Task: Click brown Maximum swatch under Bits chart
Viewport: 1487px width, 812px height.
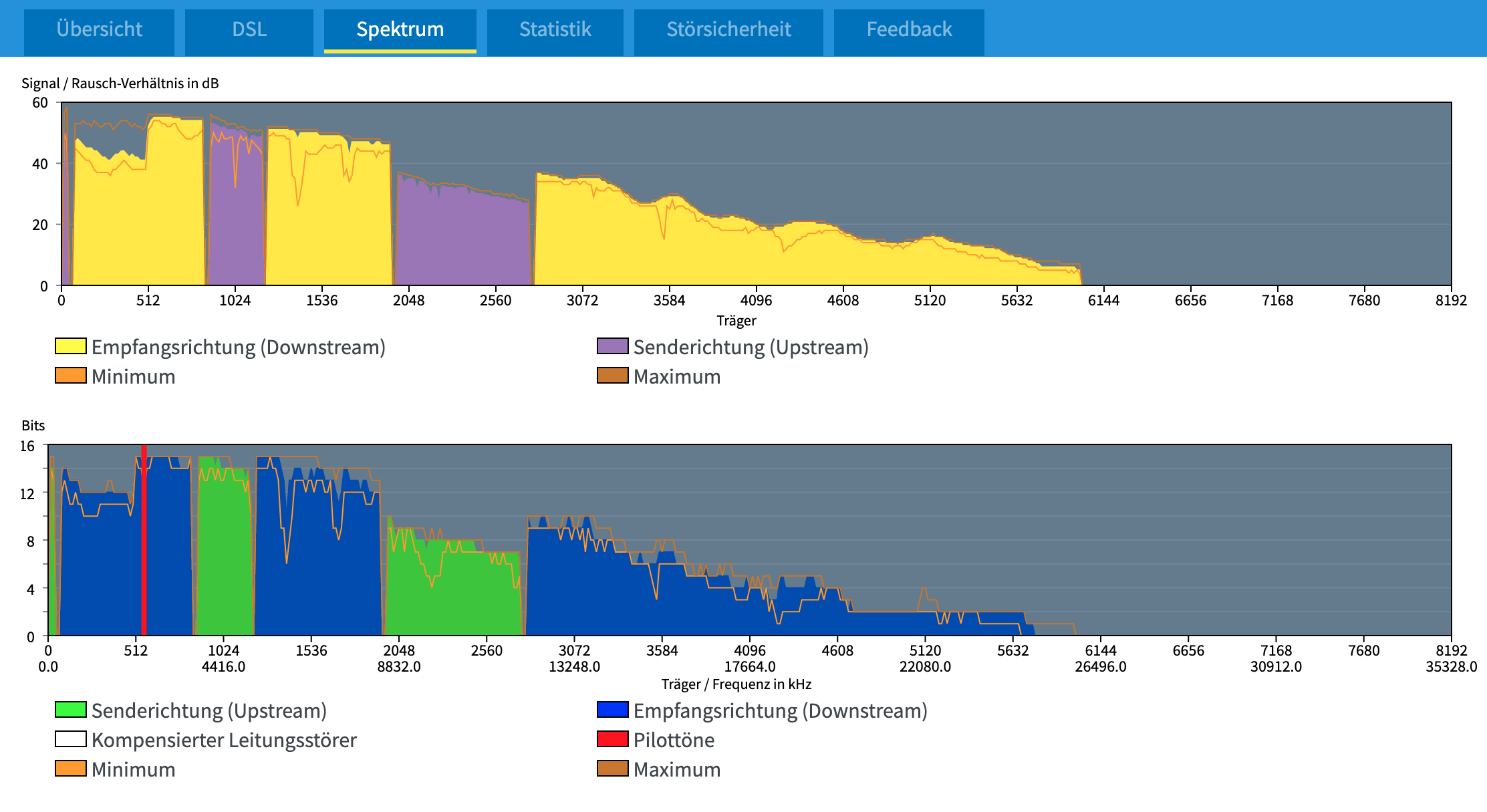Action: (x=612, y=769)
